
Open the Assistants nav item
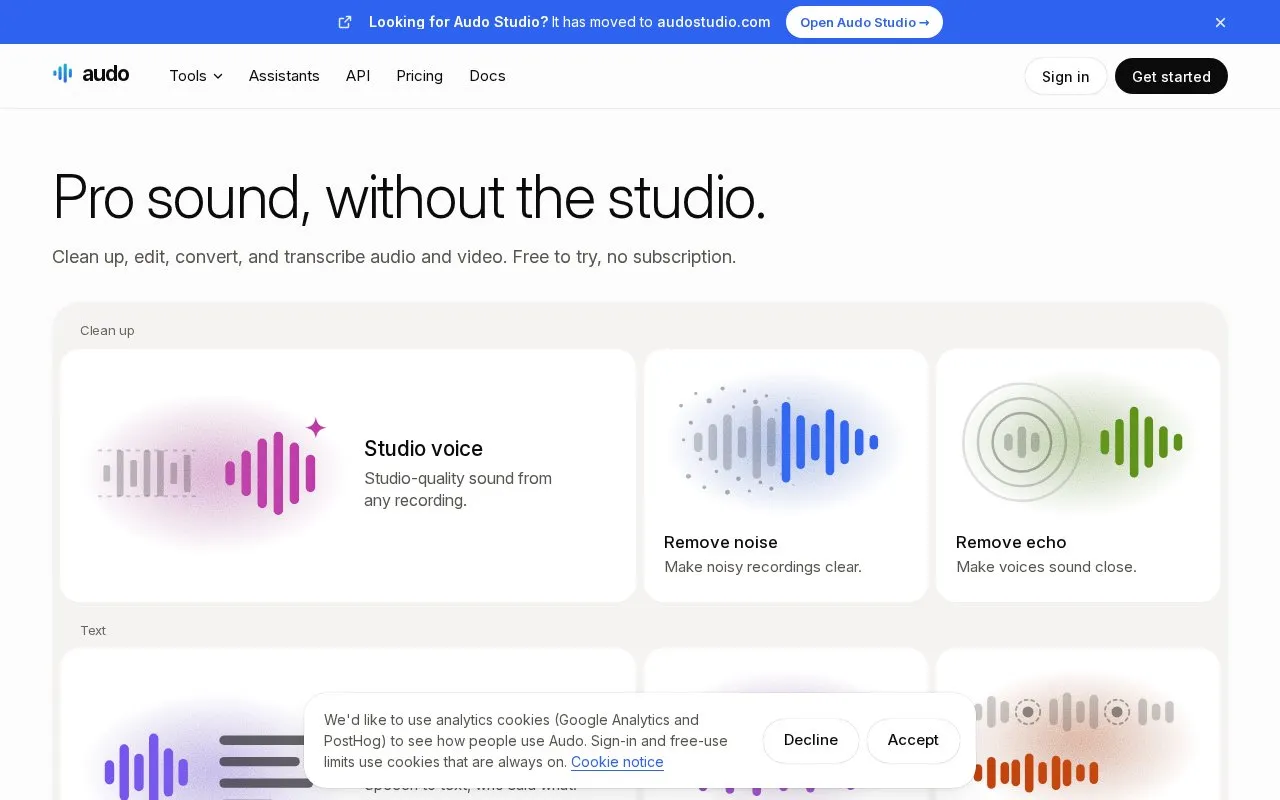(284, 76)
